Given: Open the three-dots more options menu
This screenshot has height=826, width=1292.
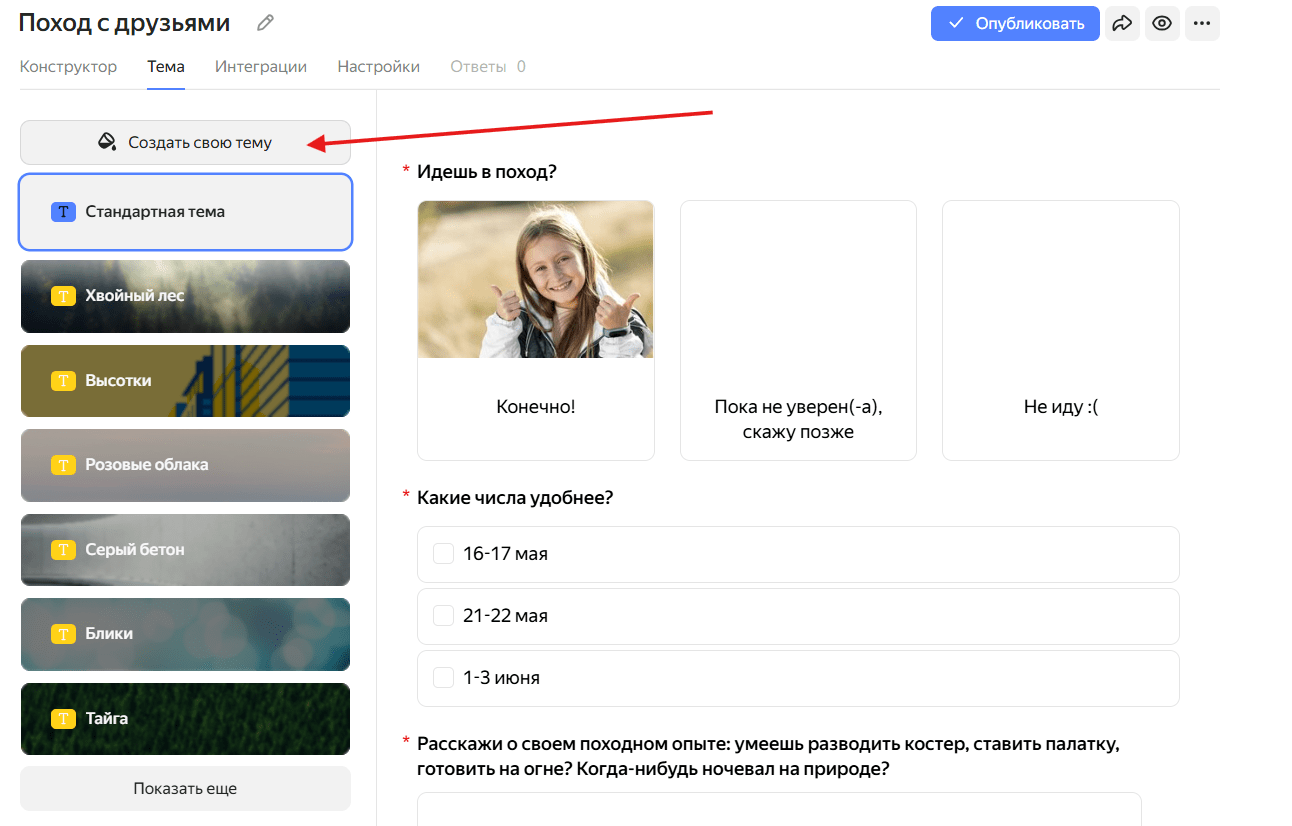Looking at the screenshot, I should (x=1202, y=23).
